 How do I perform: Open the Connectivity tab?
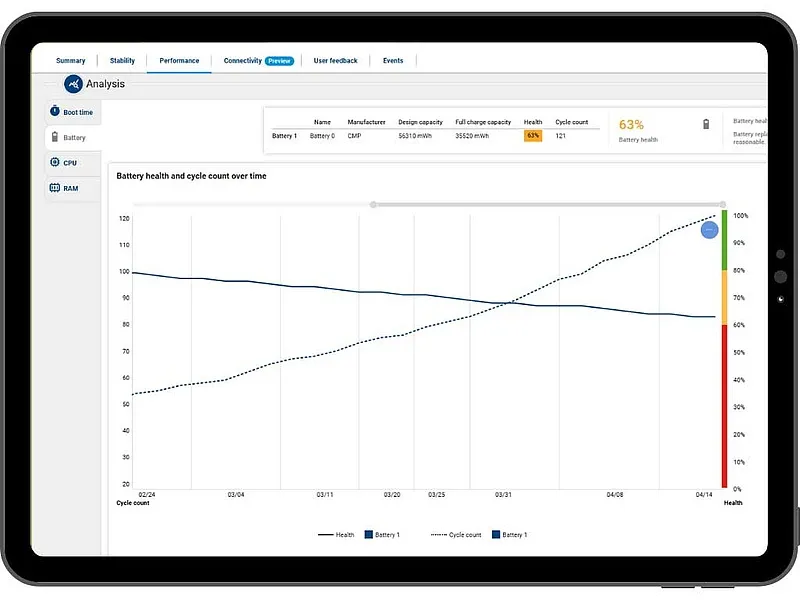pyautogui.click(x=242, y=60)
